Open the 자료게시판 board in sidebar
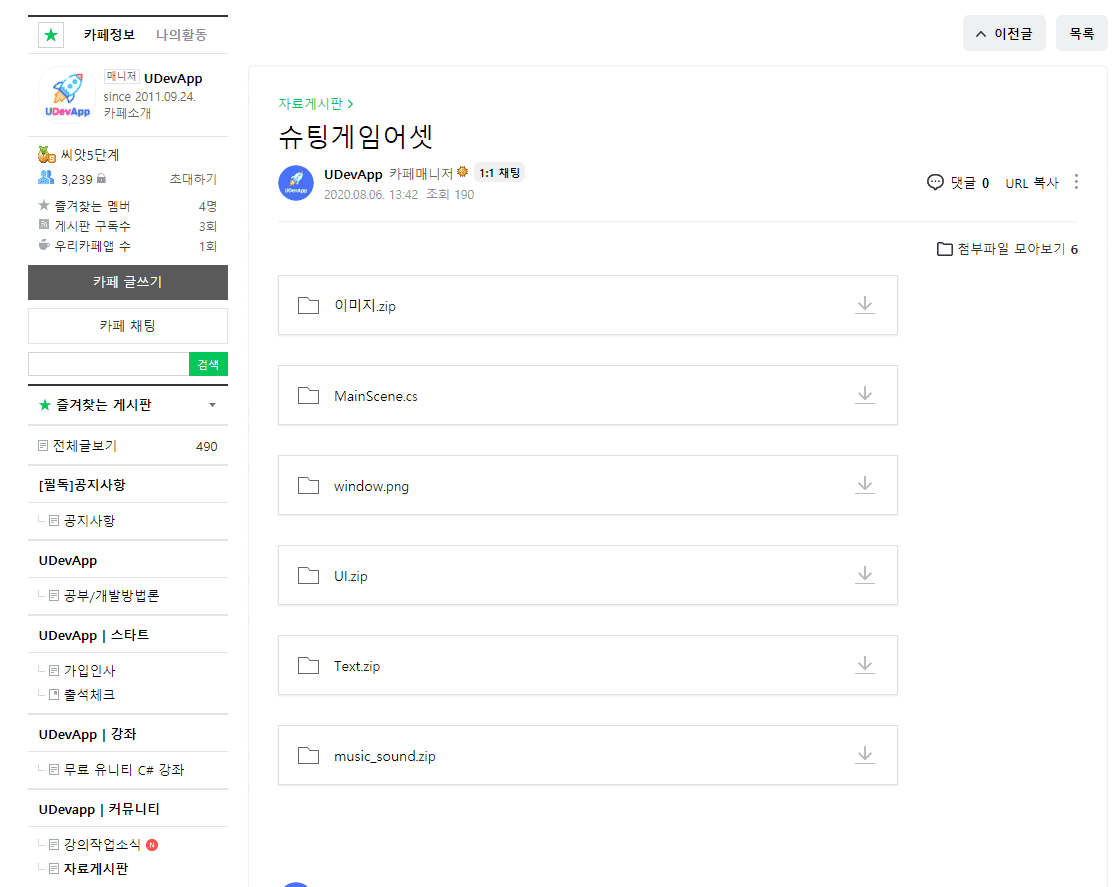This screenshot has height=887, width=1114. [x=96, y=869]
